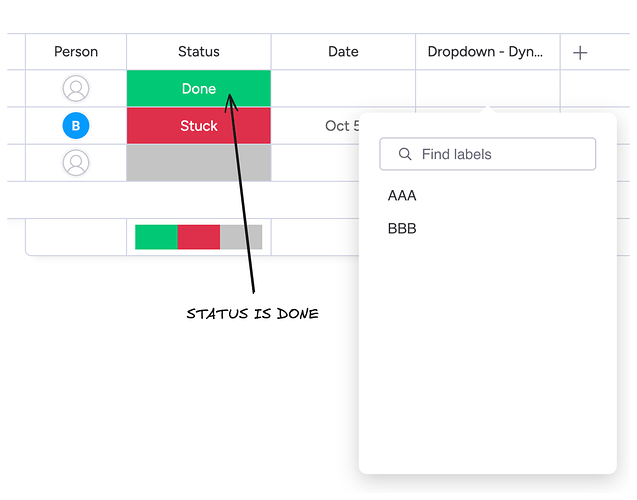Open the empty gray status cell
The height and width of the screenshot is (500, 637).
199,162
